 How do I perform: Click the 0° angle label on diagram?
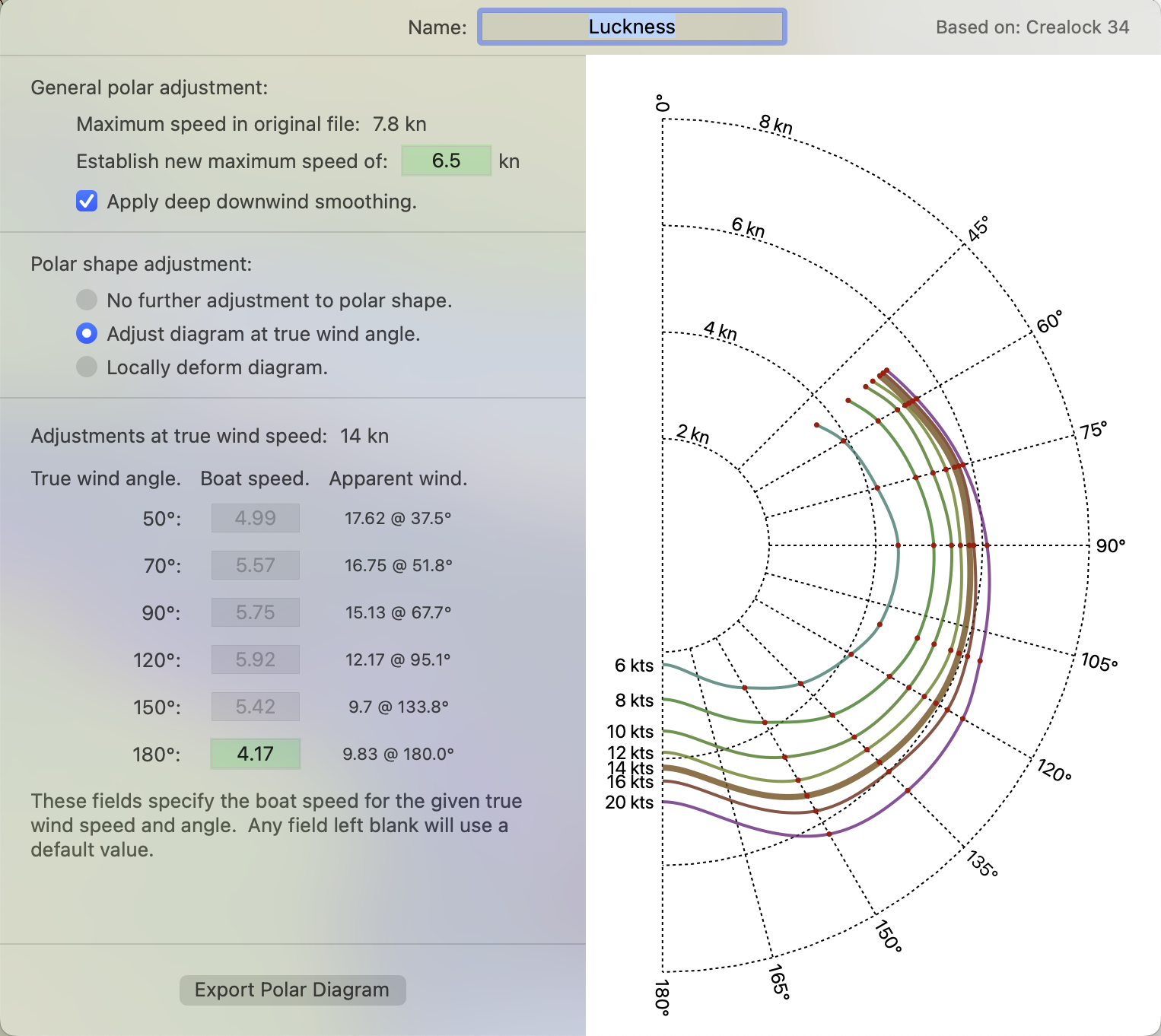tap(663, 103)
